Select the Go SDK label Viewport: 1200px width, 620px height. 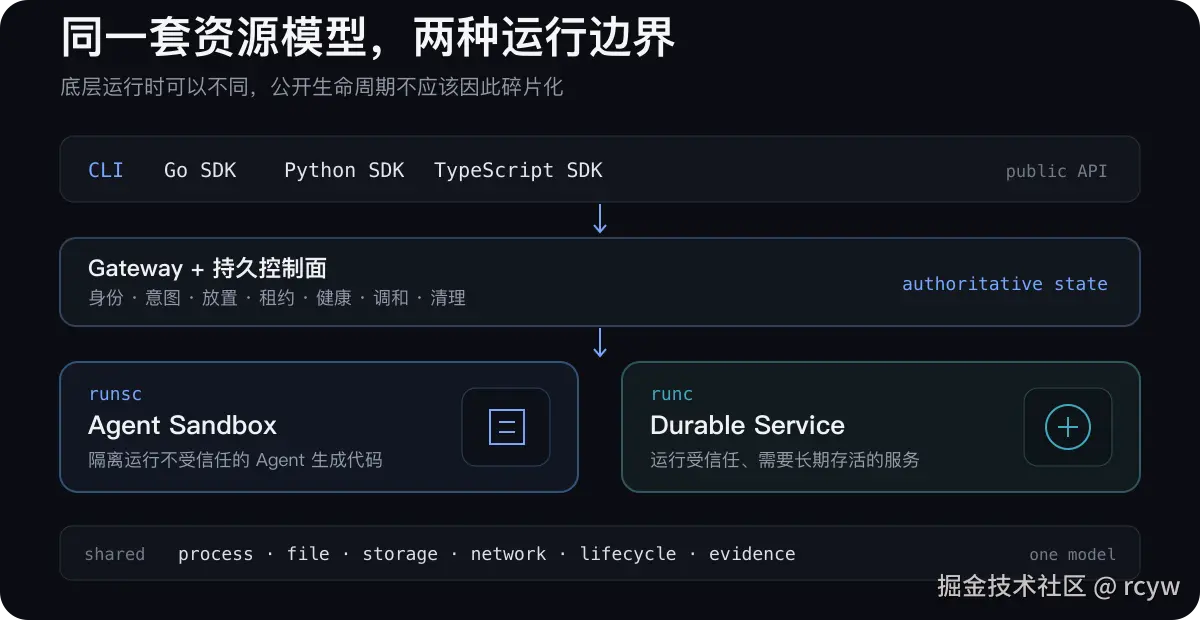pyautogui.click(x=200, y=170)
